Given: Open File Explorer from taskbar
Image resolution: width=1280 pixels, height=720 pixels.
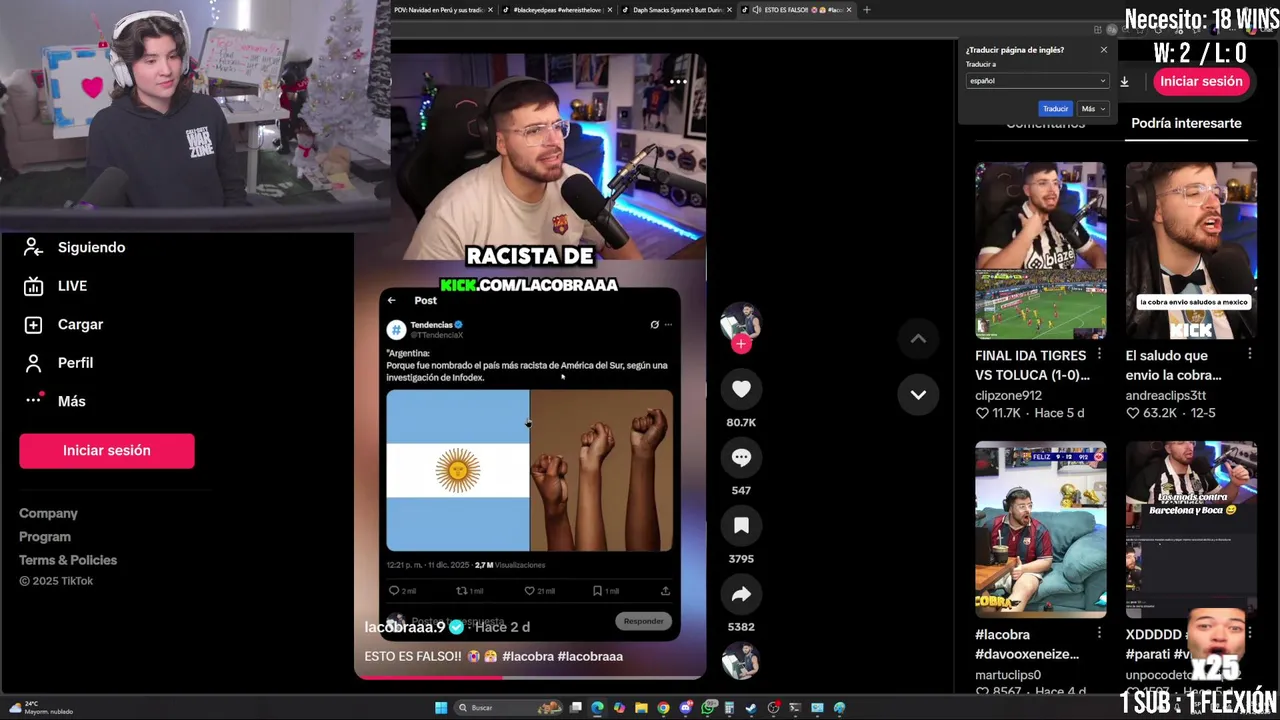Looking at the screenshot, I should tap(641, 708).
